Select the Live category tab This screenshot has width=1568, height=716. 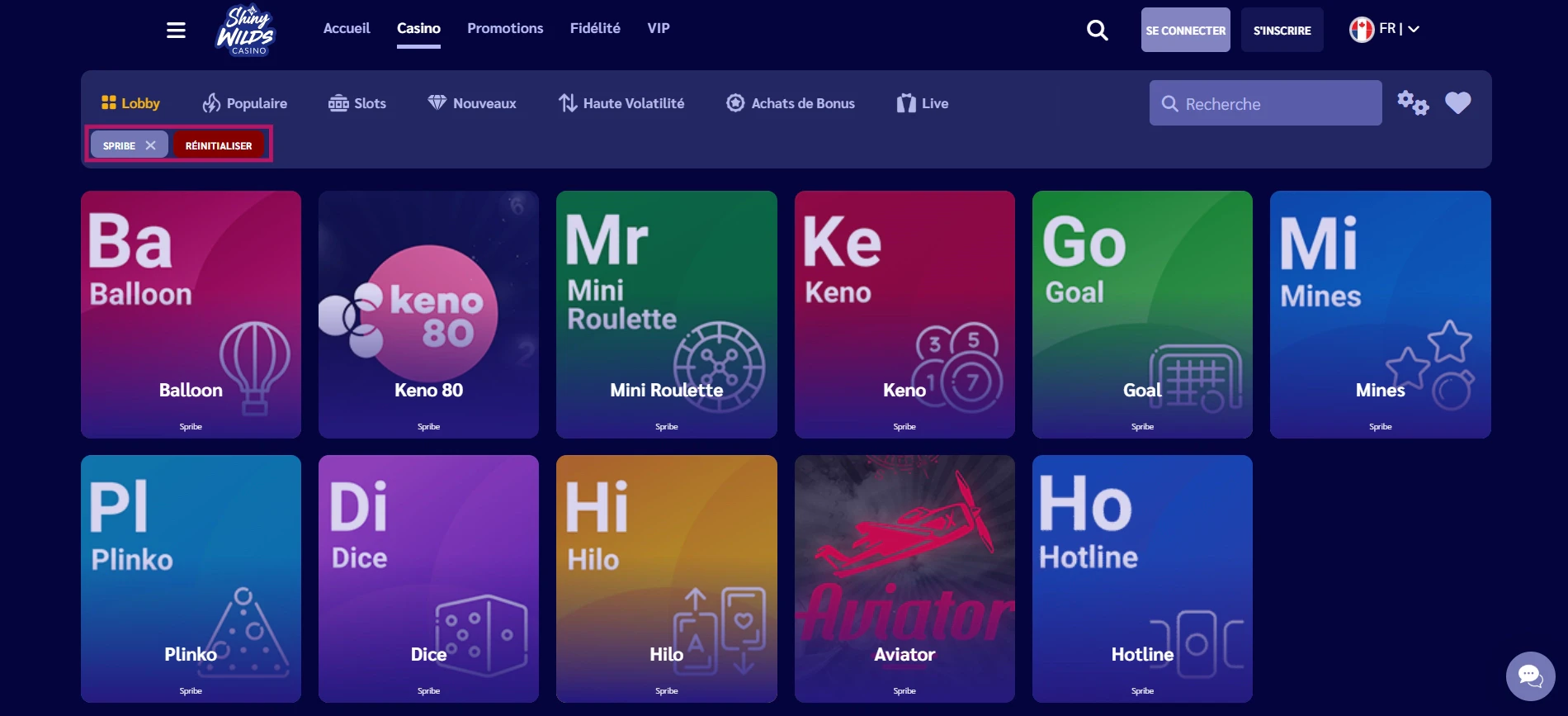(922, 103)
